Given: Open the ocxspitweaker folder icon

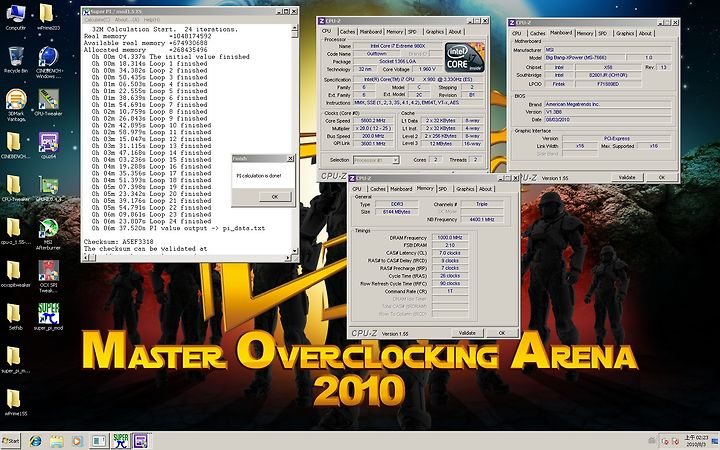Looking at the screenshot, I should pos(14,270).
